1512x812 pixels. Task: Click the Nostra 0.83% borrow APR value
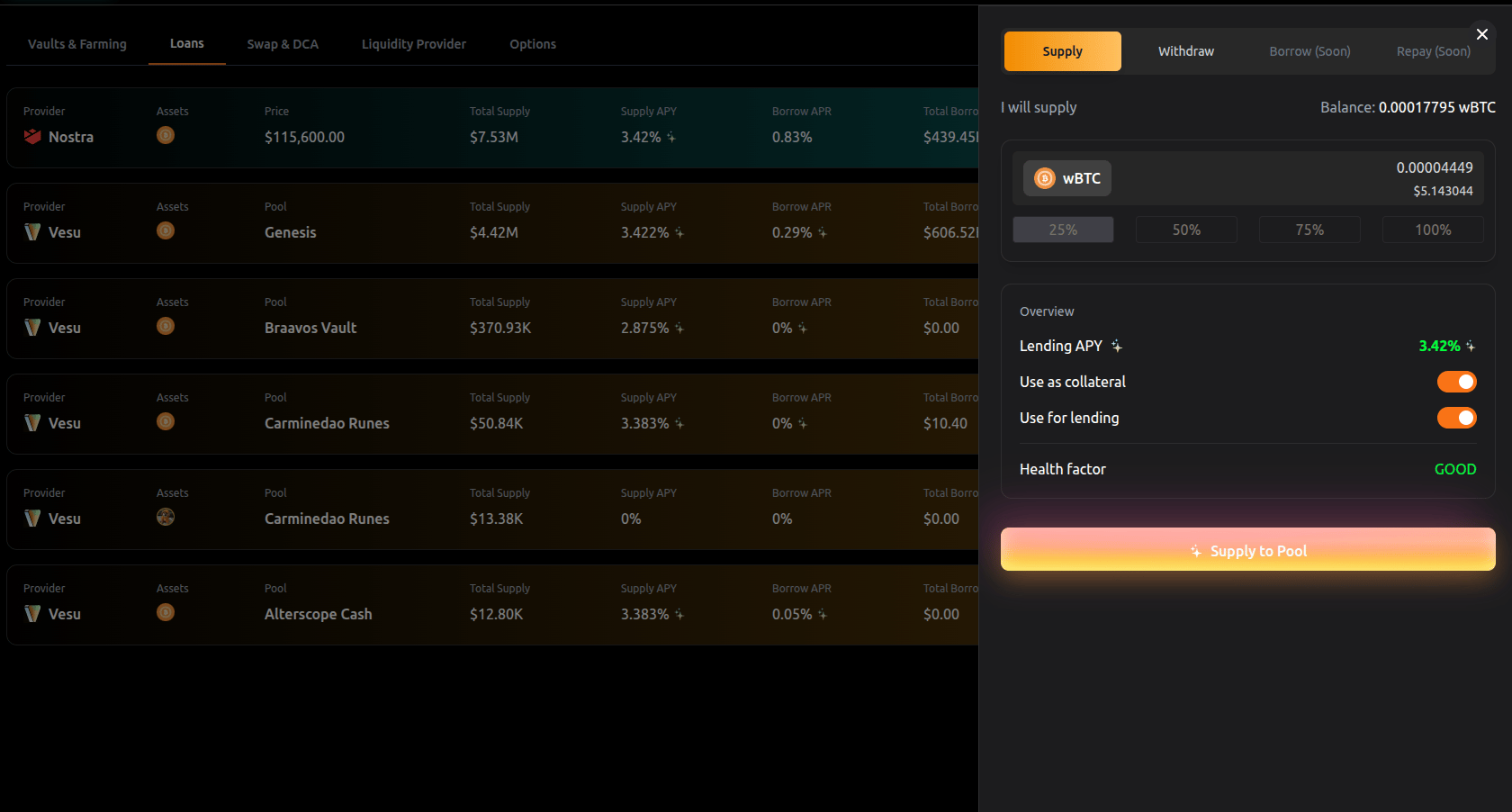pyautogui.click(x=792, y=137)
